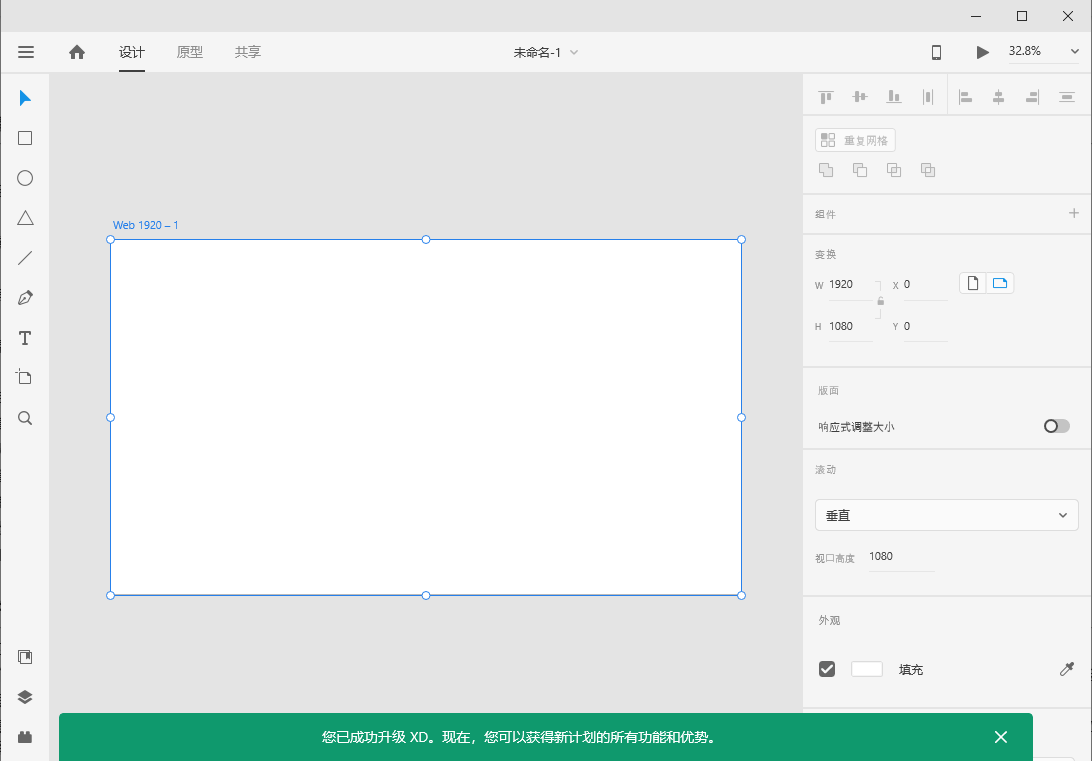1092x761 pixels.
Task: Switch to the 共享 tab
Action: click(248, 52)
